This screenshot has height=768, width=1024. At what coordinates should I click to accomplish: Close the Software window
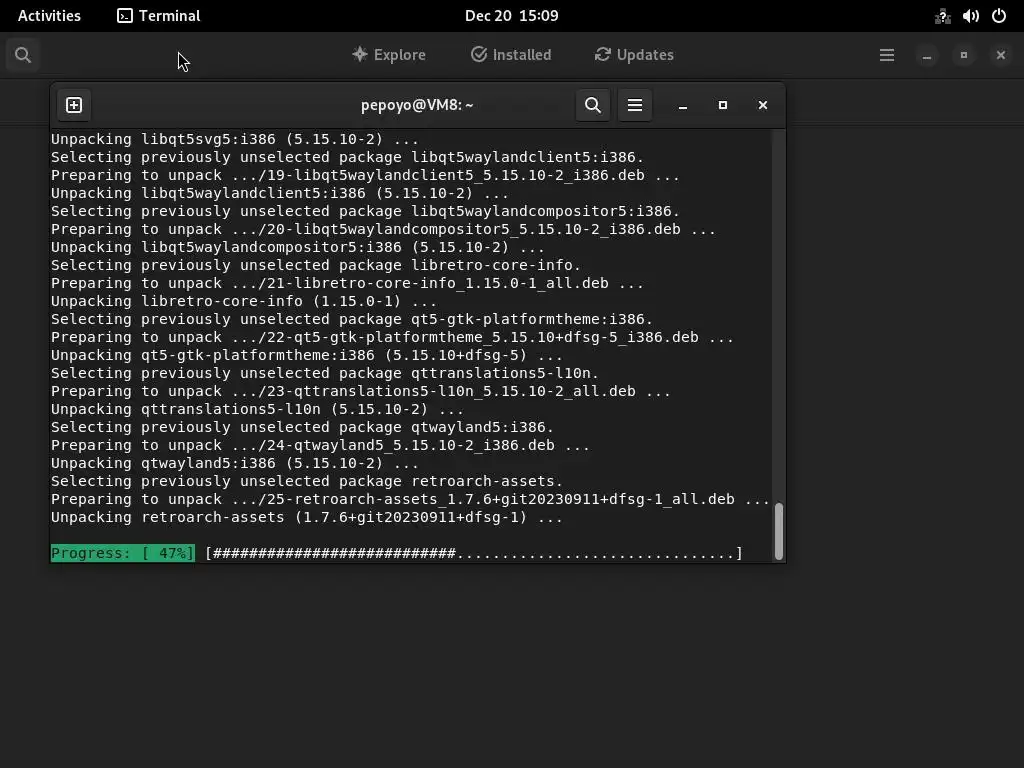(1000, 55)
